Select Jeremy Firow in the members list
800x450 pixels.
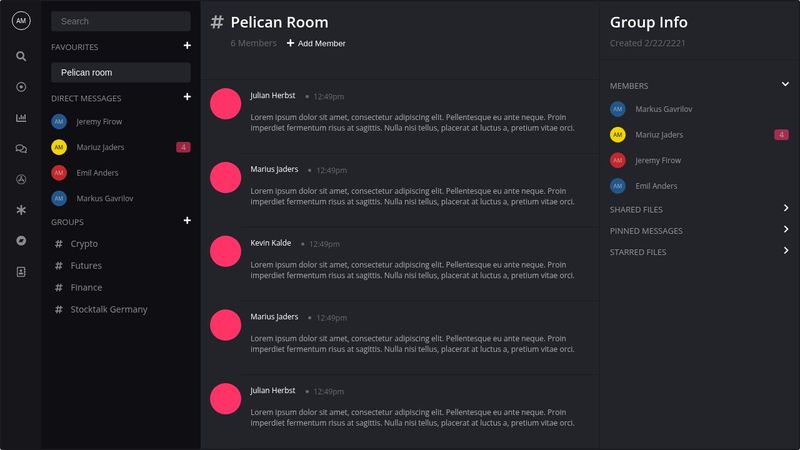[657, 160]
